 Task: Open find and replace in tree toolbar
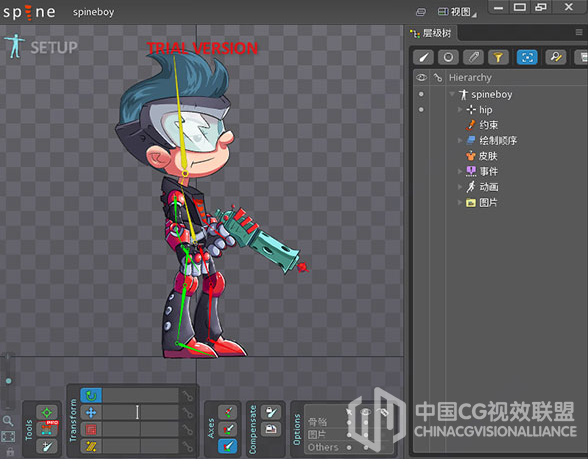pyautogui.click(x=555, y=57)
